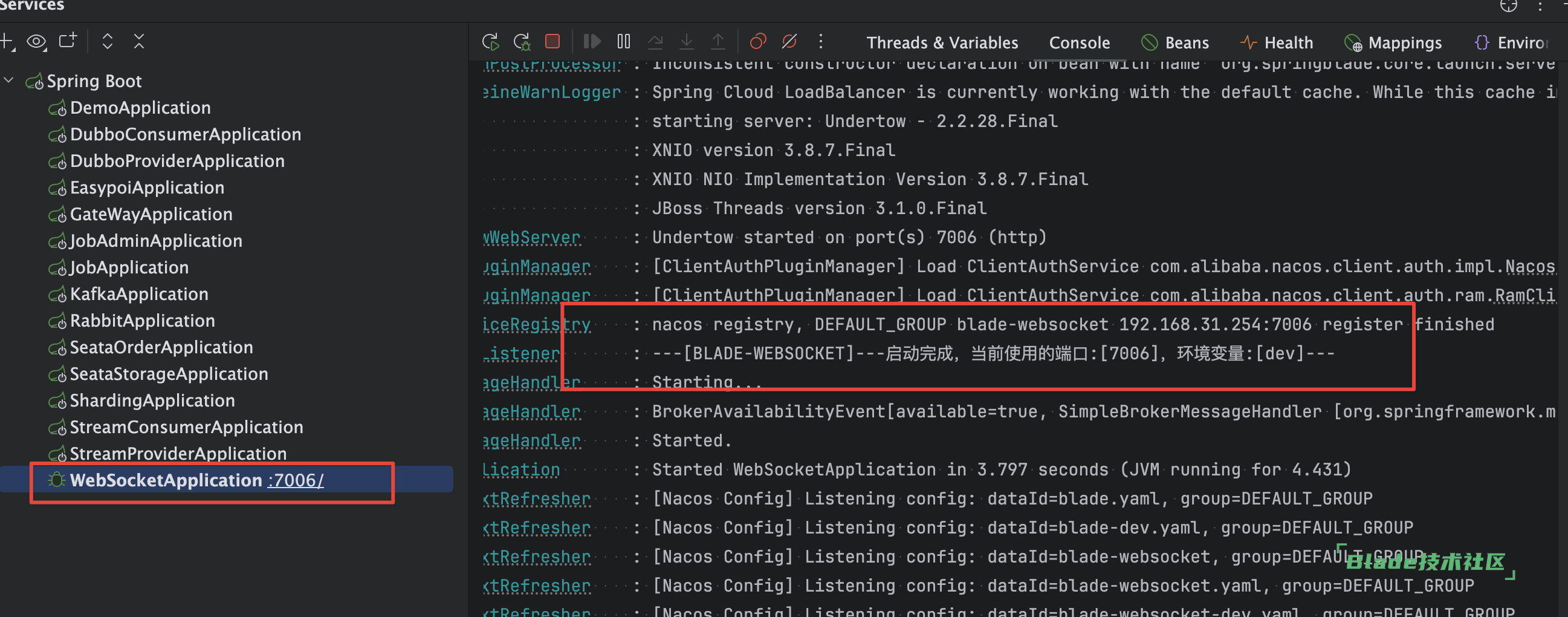1568x617 pixels.
Task: Open the Beans tab
Action: pyautogui.click(x=1174, y=42)
